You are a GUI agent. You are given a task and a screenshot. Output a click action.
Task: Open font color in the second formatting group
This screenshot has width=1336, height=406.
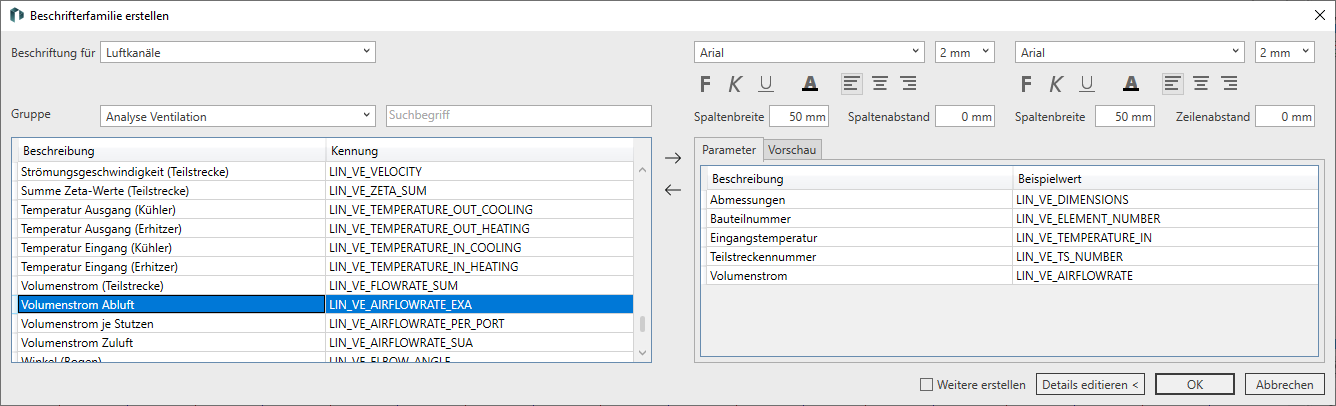coord(1130,83)
